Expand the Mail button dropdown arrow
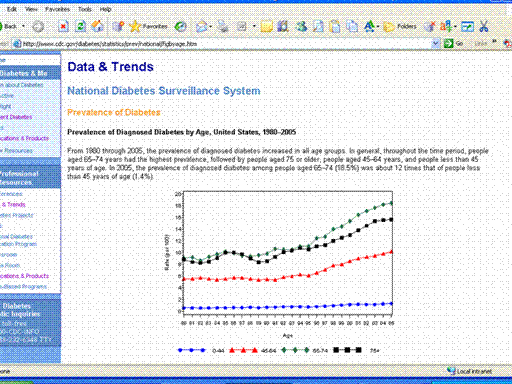 point(211,26)
